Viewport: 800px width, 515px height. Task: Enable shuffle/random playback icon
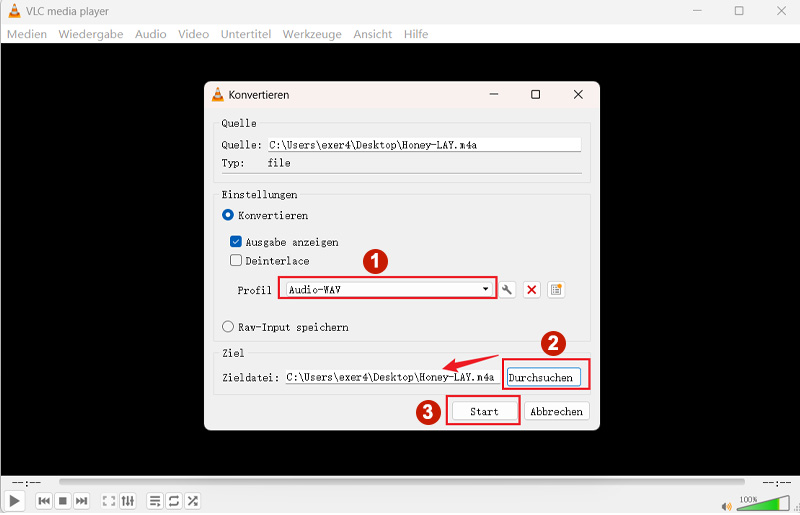coord(193,501)
